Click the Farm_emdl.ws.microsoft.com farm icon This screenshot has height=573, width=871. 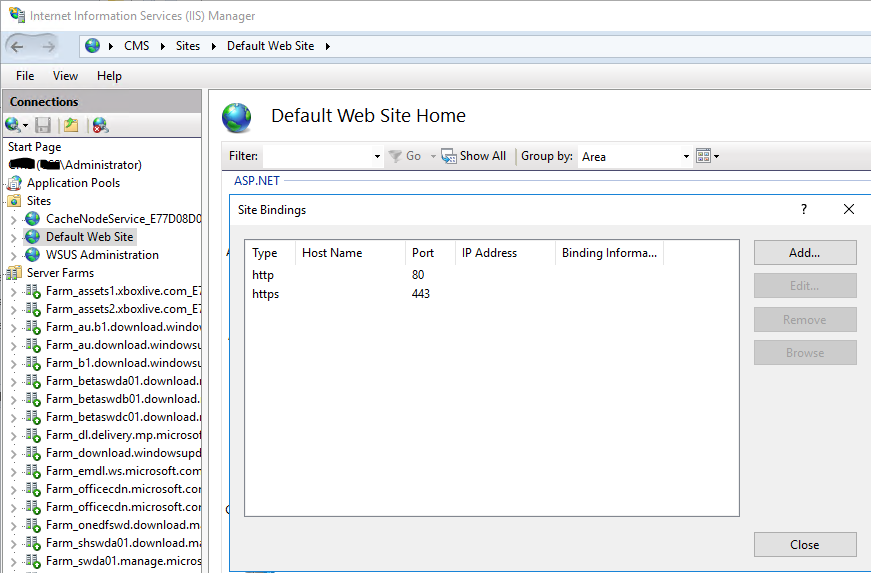pos(33,471)
